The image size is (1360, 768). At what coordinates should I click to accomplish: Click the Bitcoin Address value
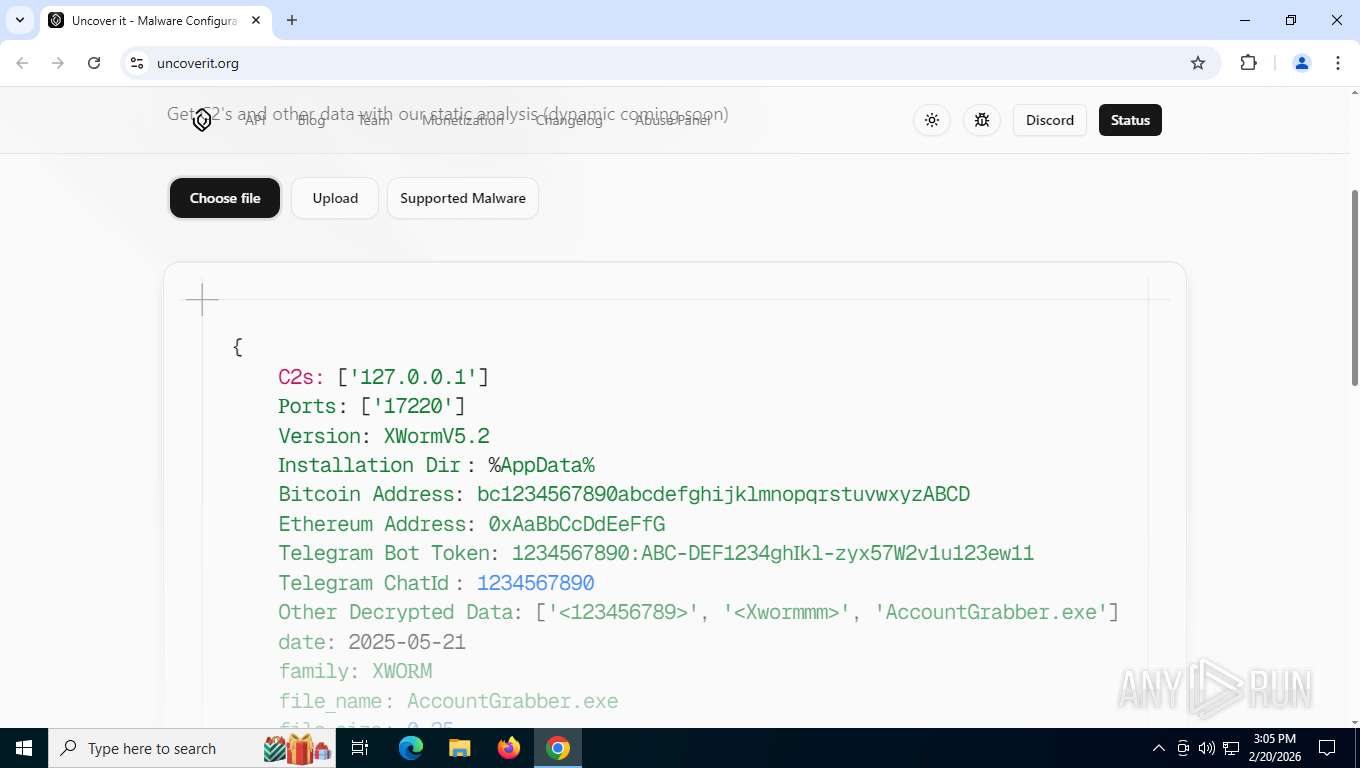tap(724, 494)
